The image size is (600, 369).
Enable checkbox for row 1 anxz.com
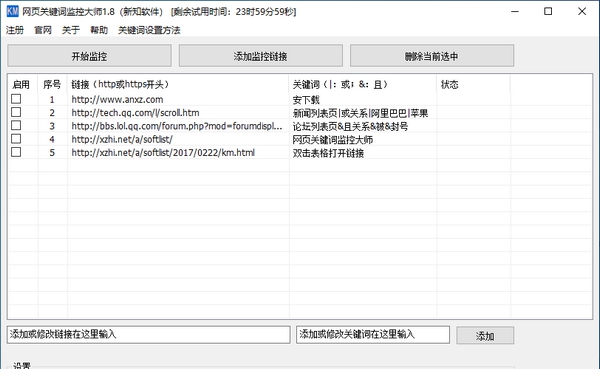(16, 99)
